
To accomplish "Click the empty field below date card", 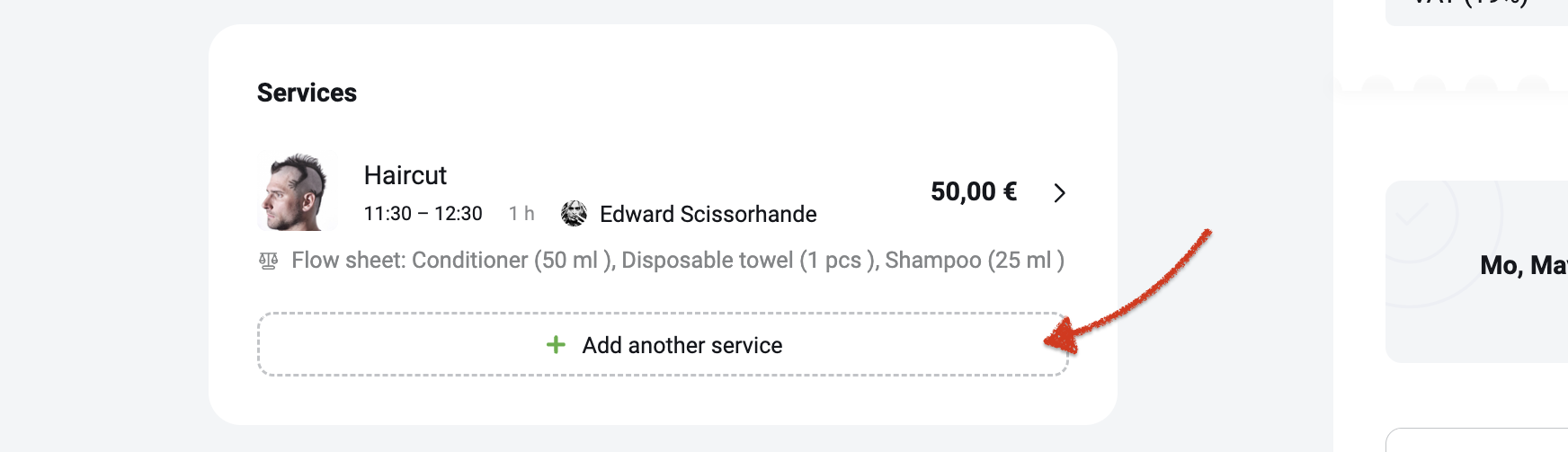I will (1476, 440).
